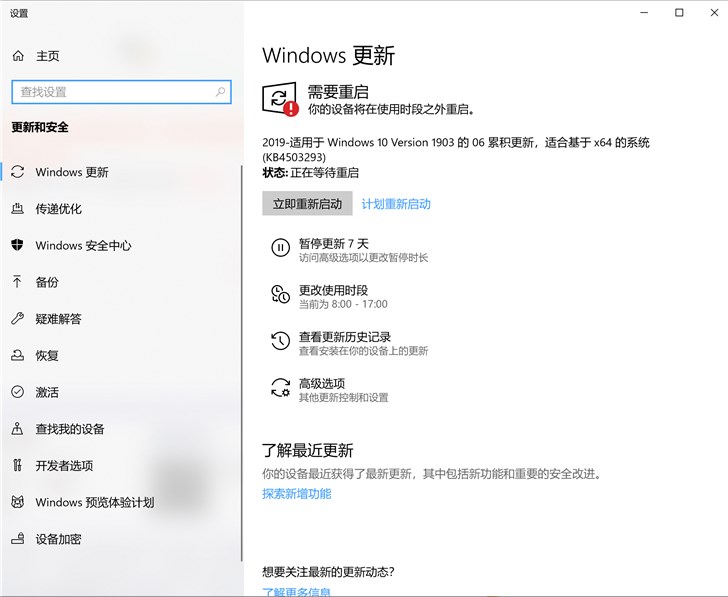Minimize the 设置 window
This screenshot has height=597, width=728.
(644, 13)
